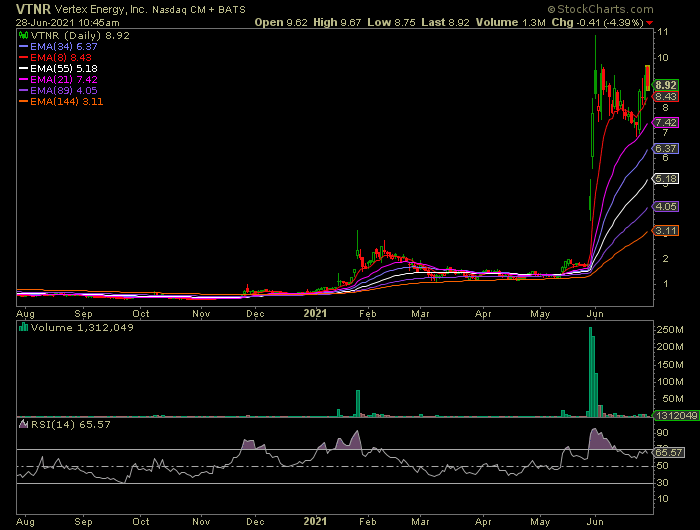Click the 2021 label below the price chart
700x530 pixels.
point(315,313)
